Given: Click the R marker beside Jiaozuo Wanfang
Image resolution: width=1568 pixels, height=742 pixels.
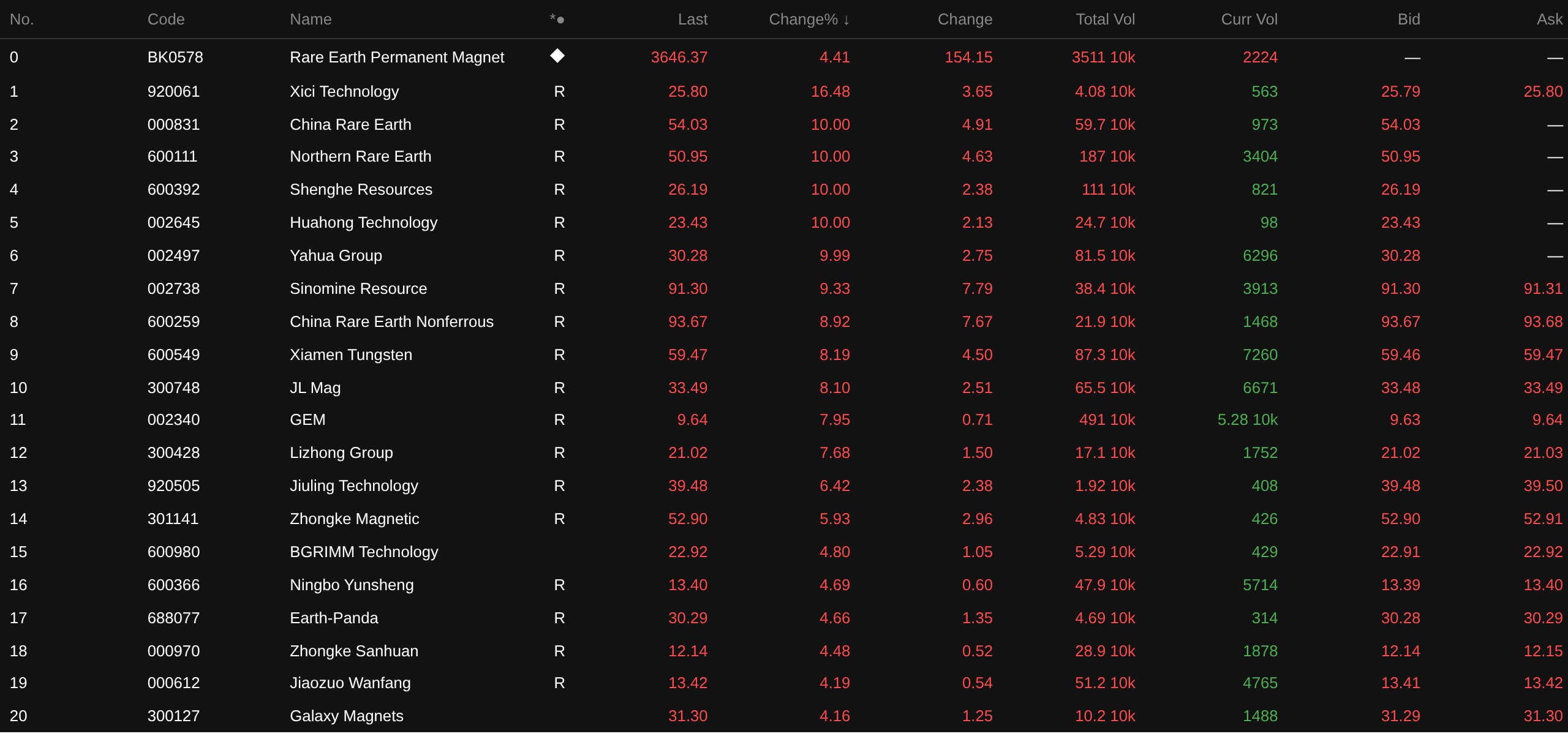Looking at the screenshot, I should tap(559, 683).
